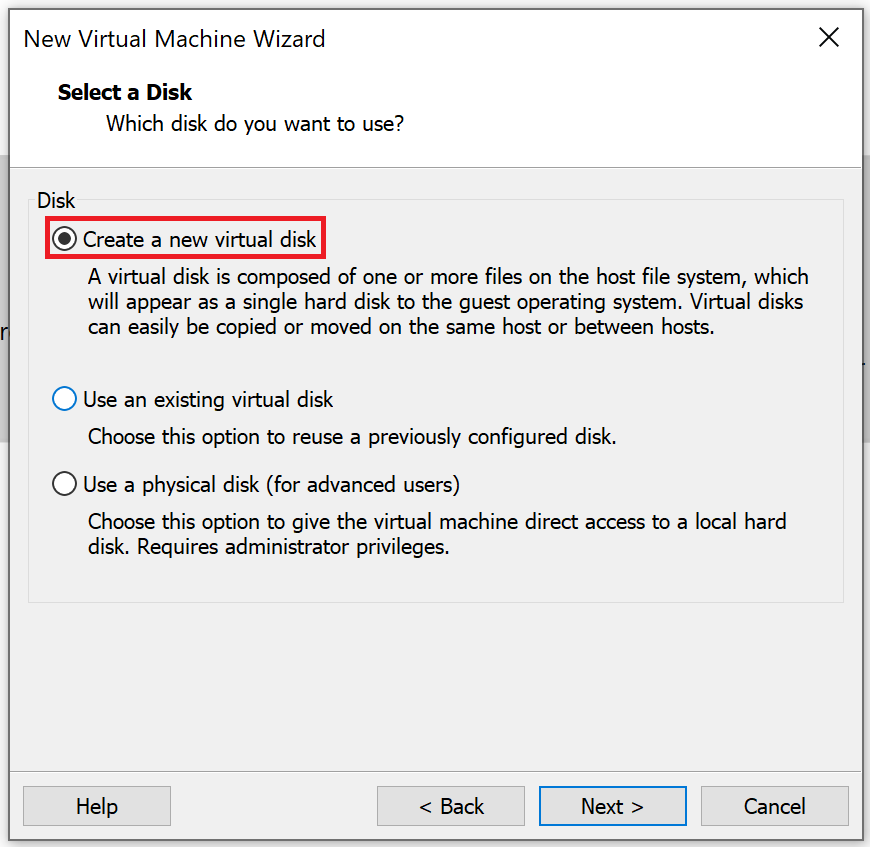Click the Next button to continue
The image size is (870, 847).
click(x=612, y=806)
